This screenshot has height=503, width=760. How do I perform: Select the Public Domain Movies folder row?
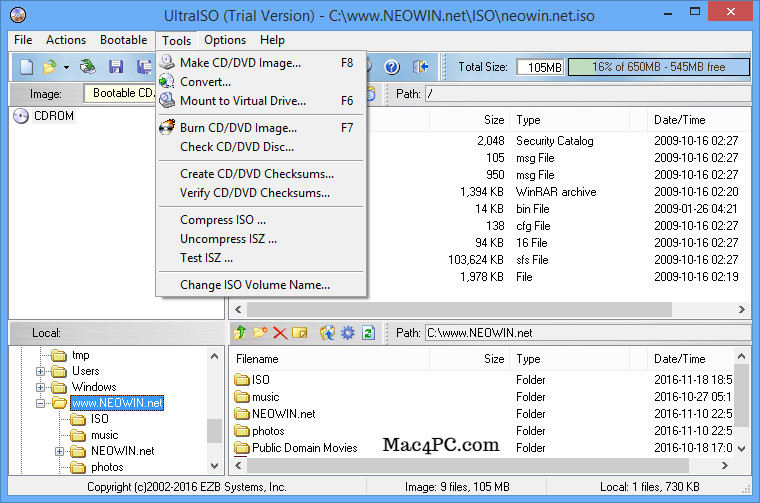[x=483, y=448]
